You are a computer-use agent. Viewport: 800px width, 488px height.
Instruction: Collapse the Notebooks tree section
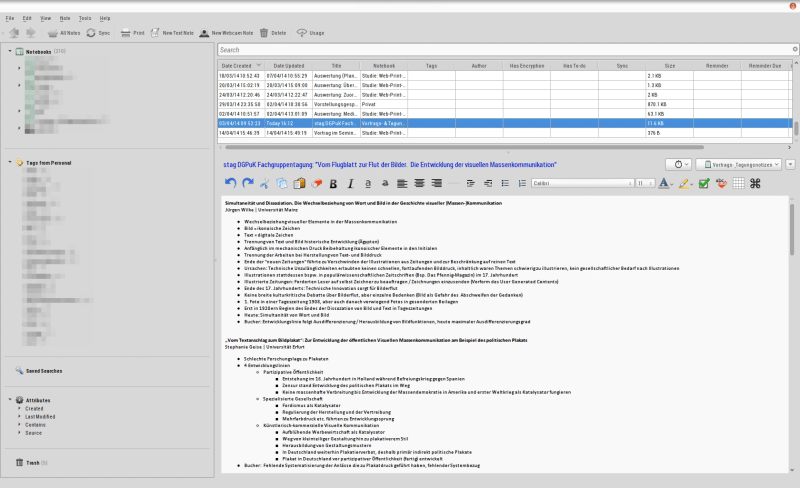(x=9, y=51)
